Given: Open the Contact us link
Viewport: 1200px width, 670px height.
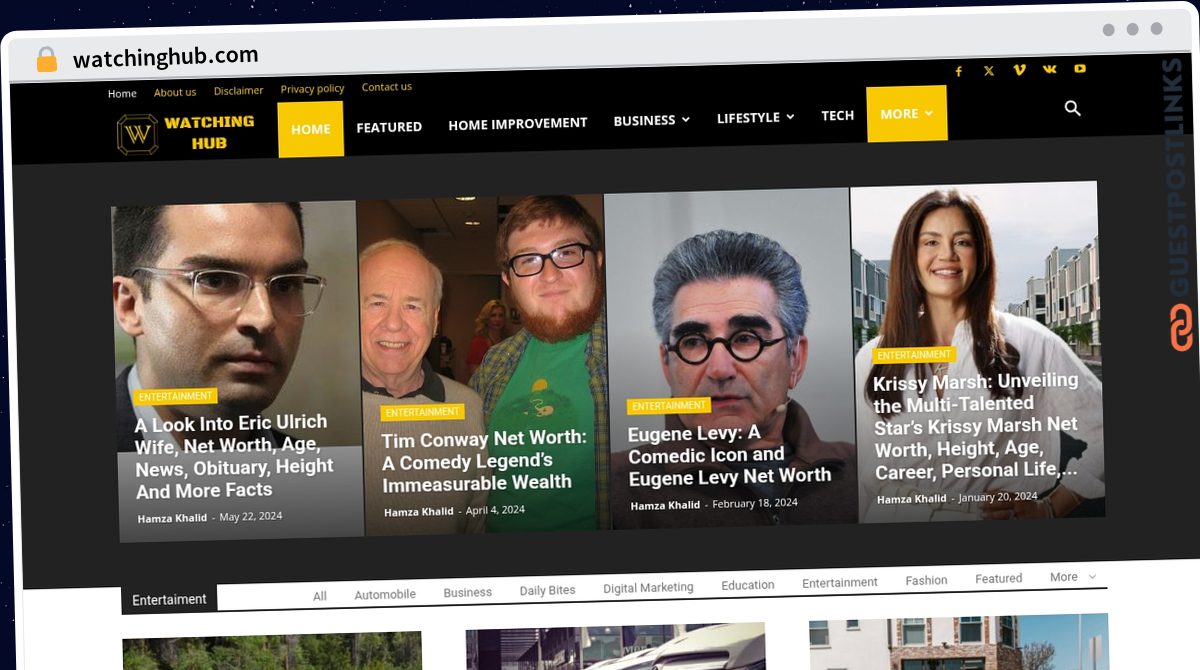Looking at the screenshot, I should click(x=387, y=87).
